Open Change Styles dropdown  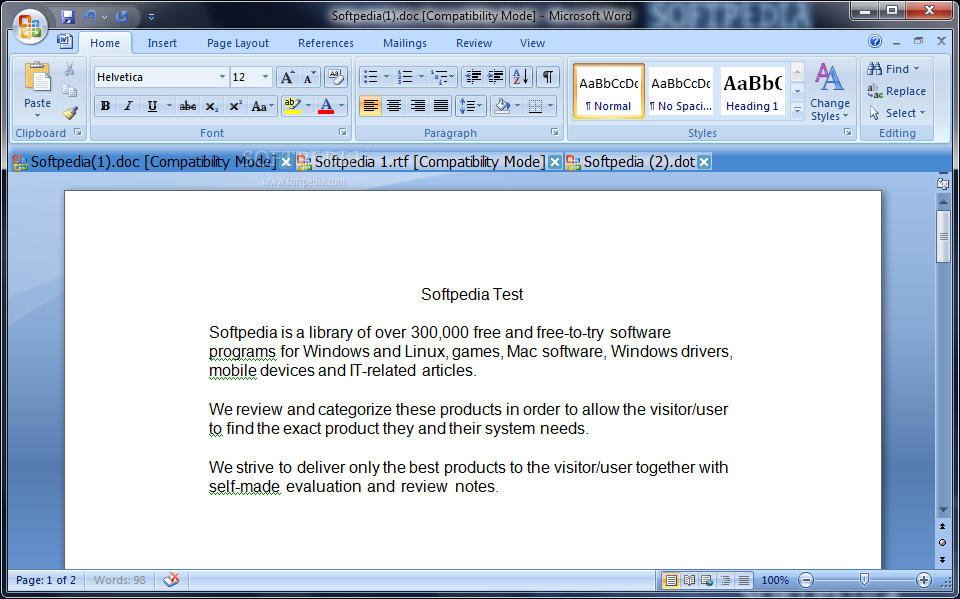[830, 92]
